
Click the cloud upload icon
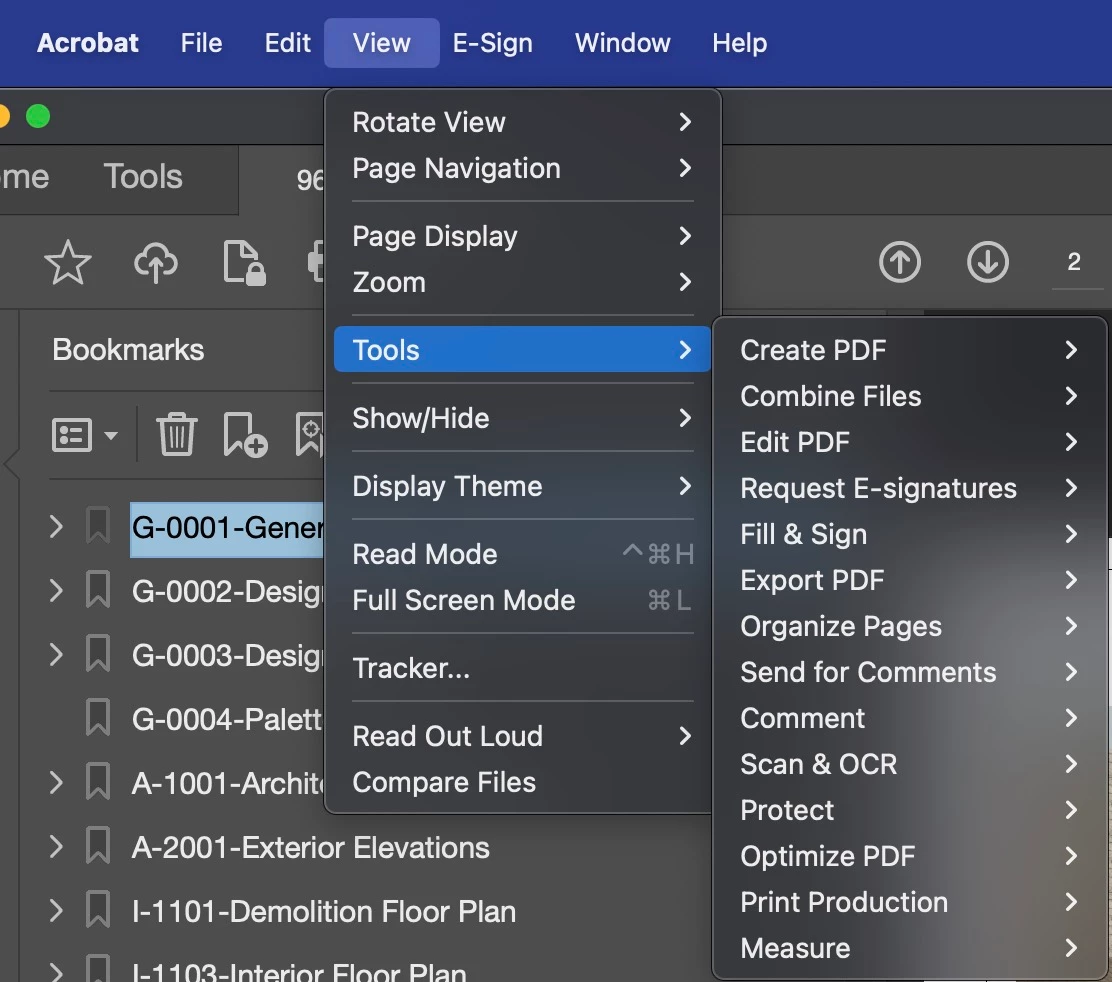coord(156,262)
